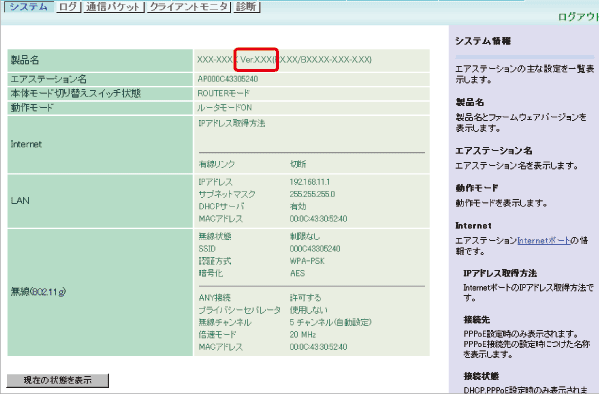Click the 接続先 help heading

(477, 319)
